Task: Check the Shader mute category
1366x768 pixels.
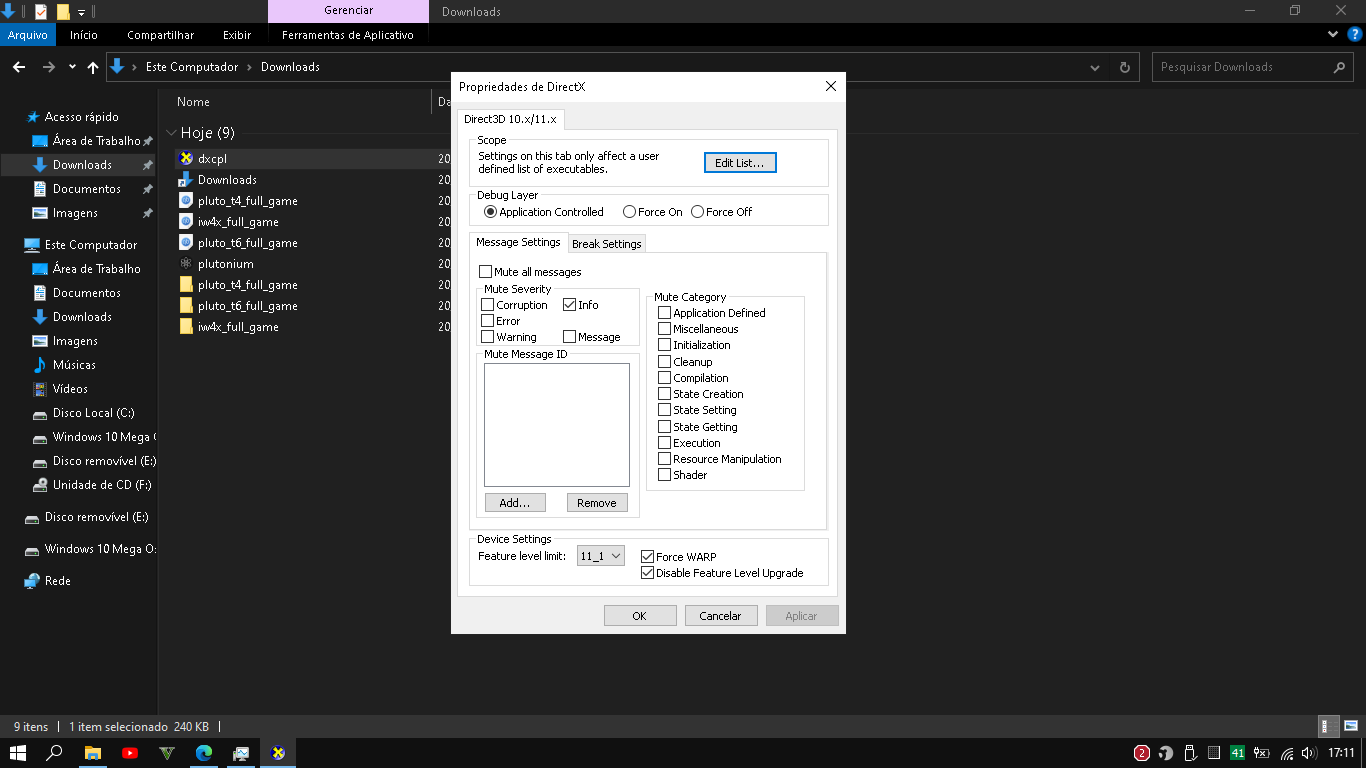Action: point(665,475)
